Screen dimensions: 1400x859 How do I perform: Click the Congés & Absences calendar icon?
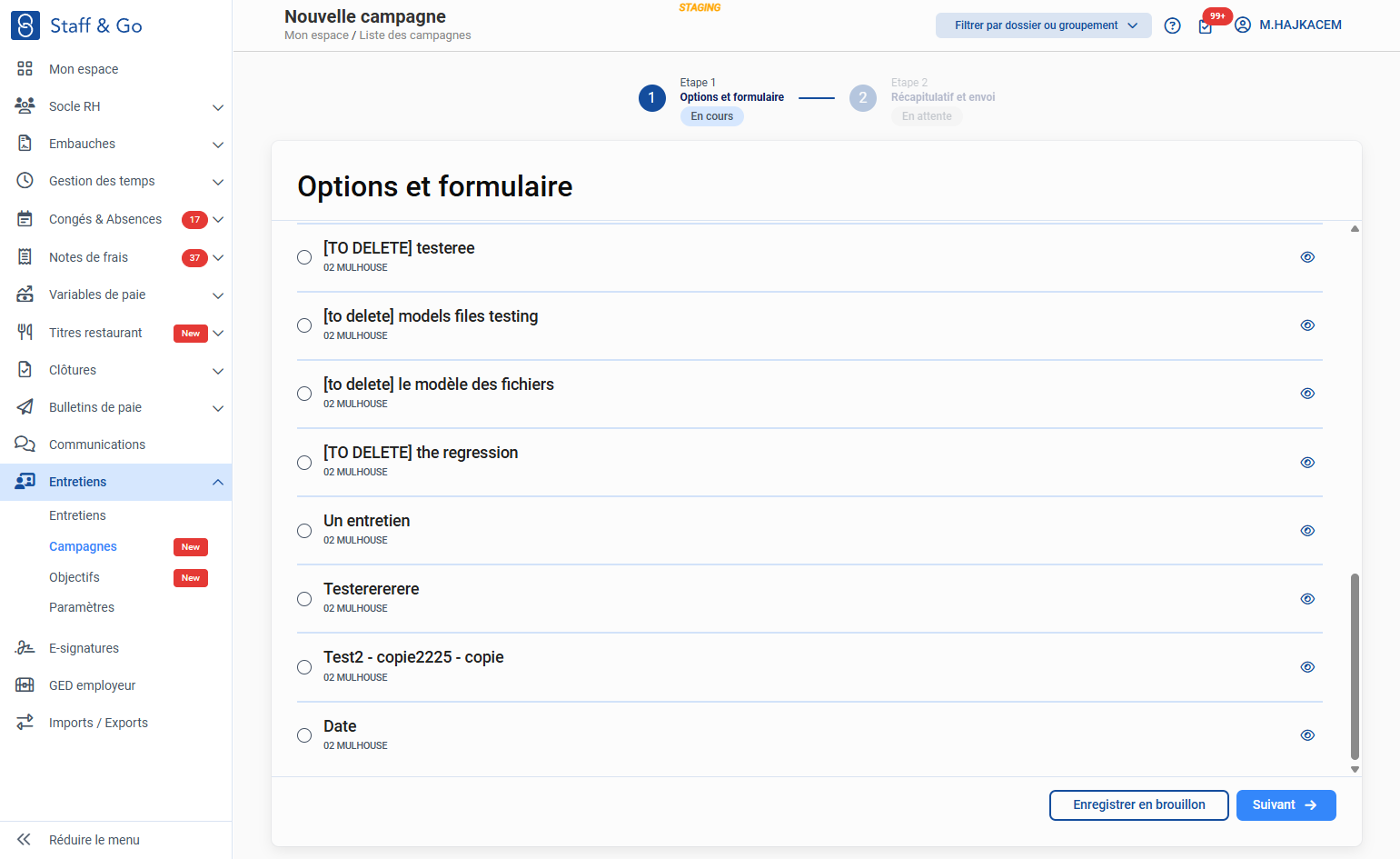coord(25,219)
